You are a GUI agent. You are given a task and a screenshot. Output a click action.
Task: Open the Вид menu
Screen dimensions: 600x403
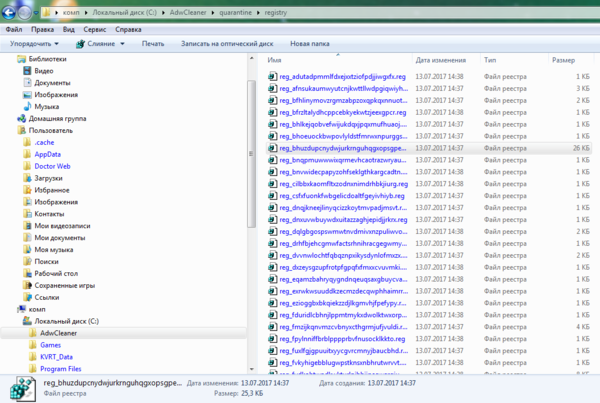coord(69,29)
